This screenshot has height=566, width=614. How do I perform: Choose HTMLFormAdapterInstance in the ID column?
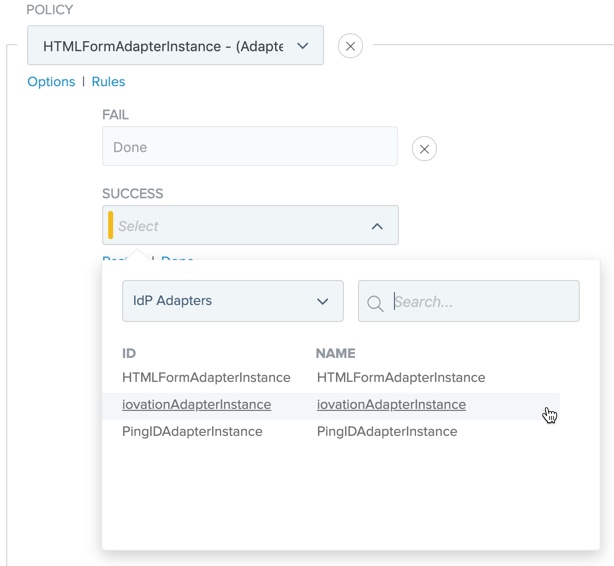click(206, 378)
